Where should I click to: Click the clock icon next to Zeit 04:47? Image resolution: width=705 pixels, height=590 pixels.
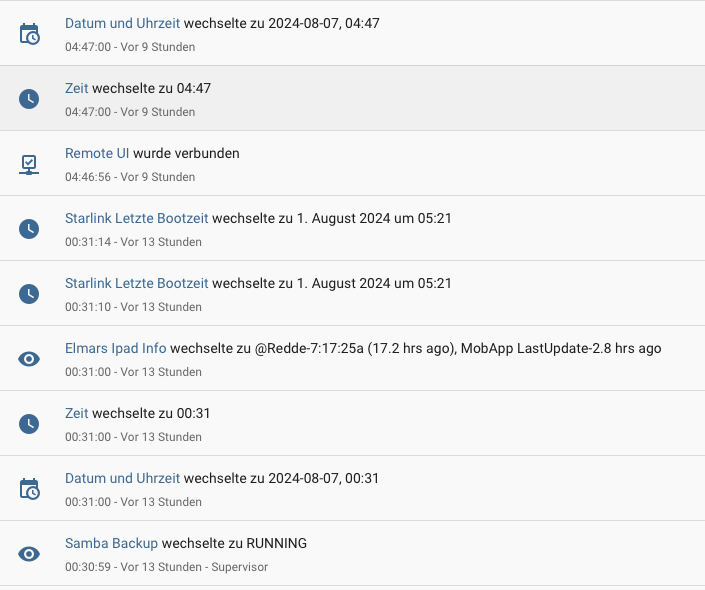coord(29,99)
